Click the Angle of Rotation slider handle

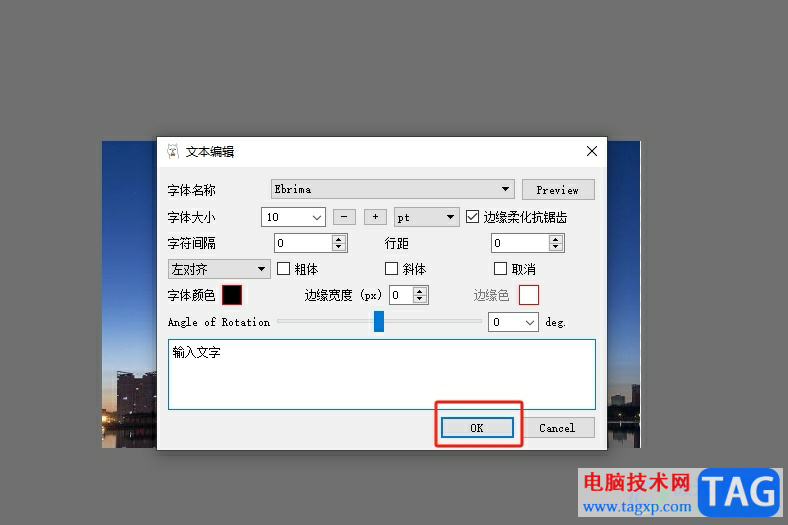click(x=379, y=322)
